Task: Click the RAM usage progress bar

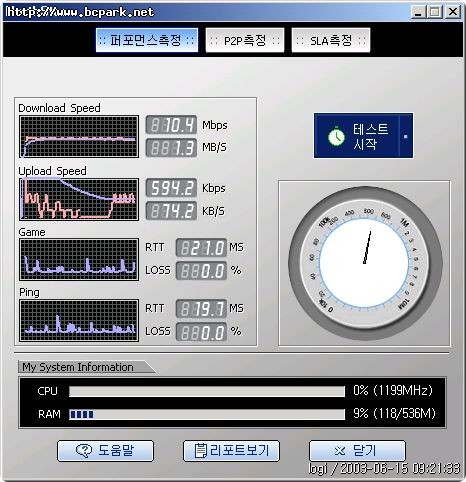Action: click(207, 414)
